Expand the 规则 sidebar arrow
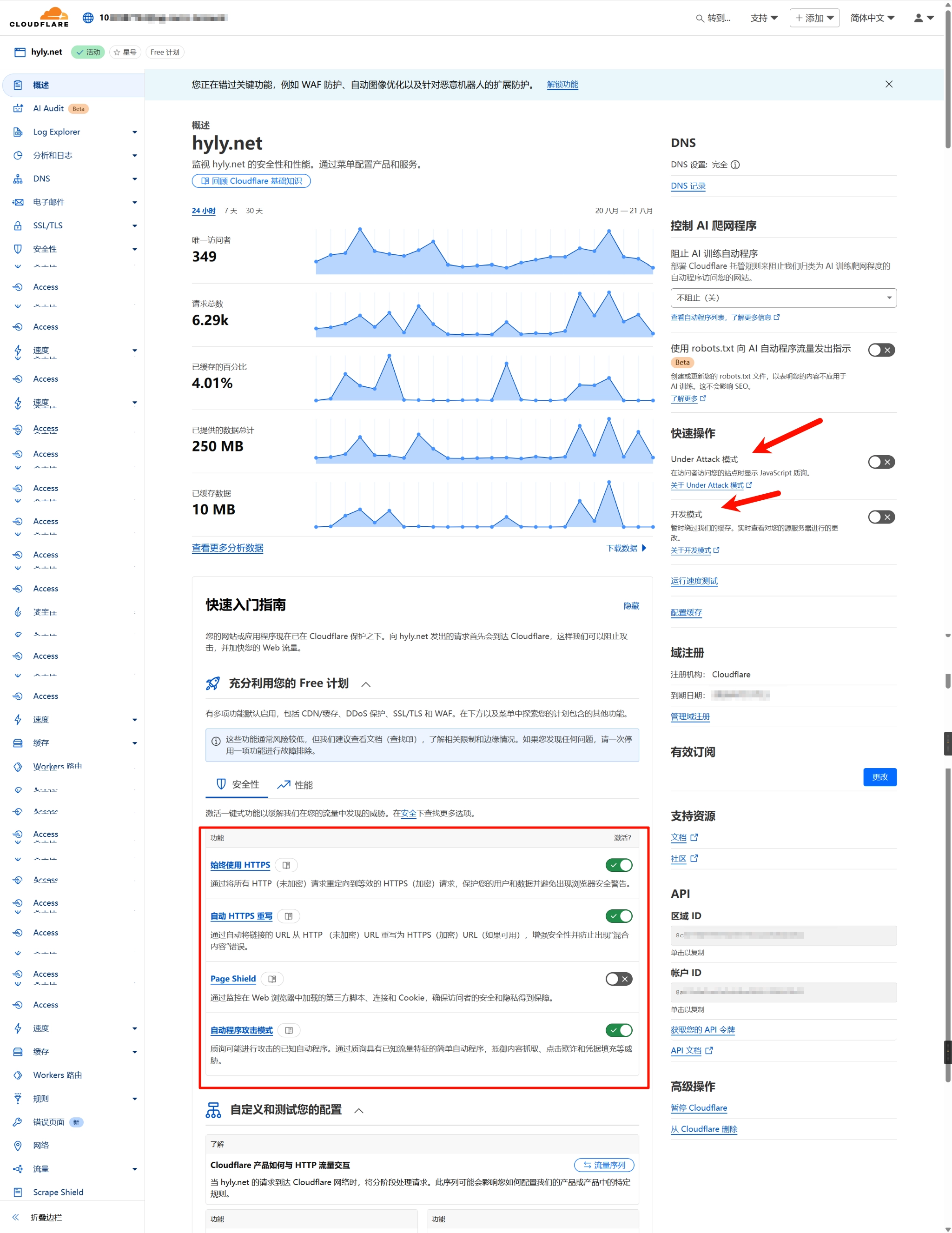Viewport: 952px width, 1233px height. 135,1099
